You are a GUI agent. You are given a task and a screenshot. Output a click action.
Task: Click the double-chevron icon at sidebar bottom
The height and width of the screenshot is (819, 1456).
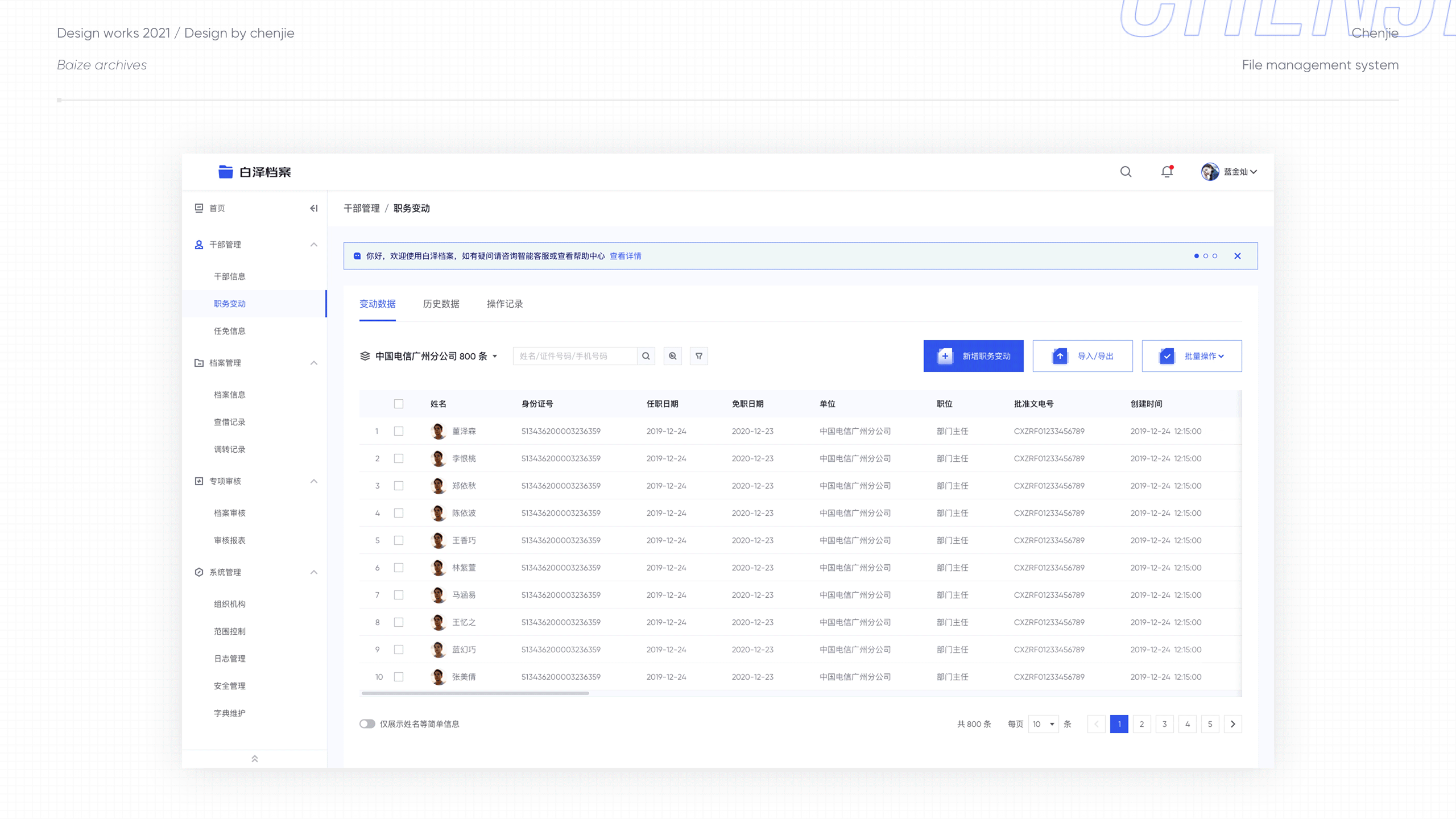click(x=255, y=759)
